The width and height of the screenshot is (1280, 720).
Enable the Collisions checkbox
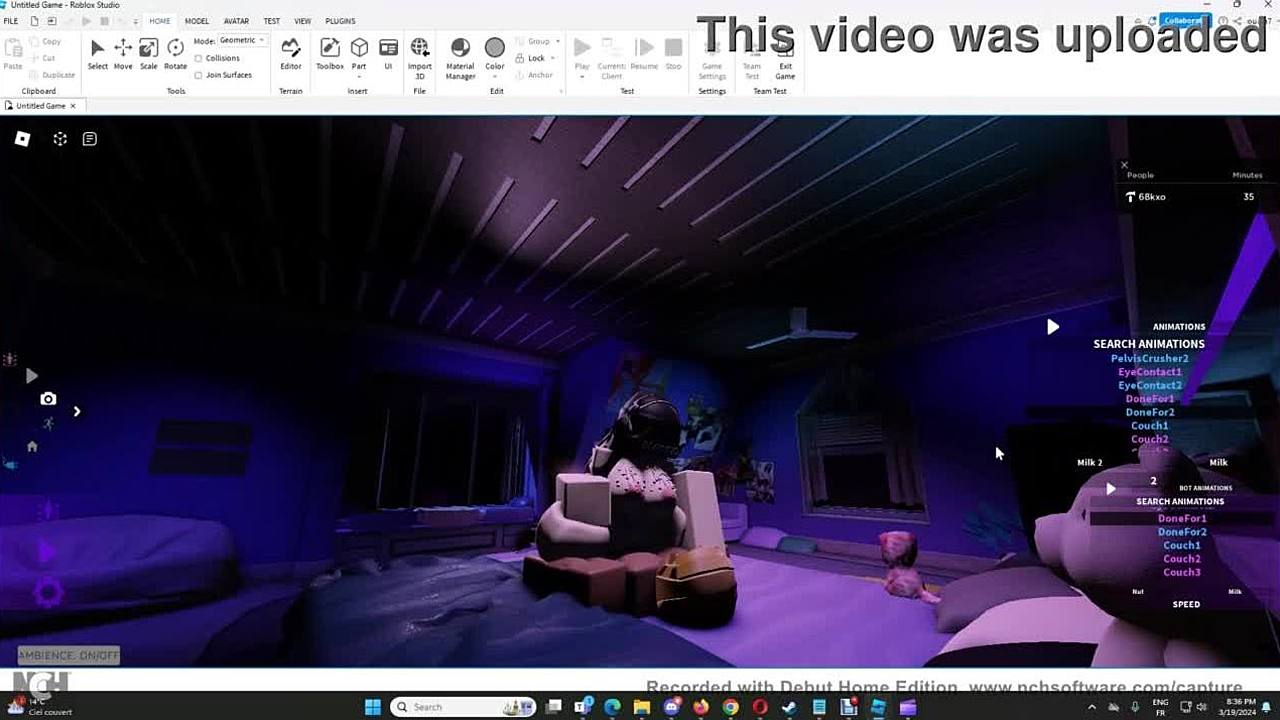[198, 58]
